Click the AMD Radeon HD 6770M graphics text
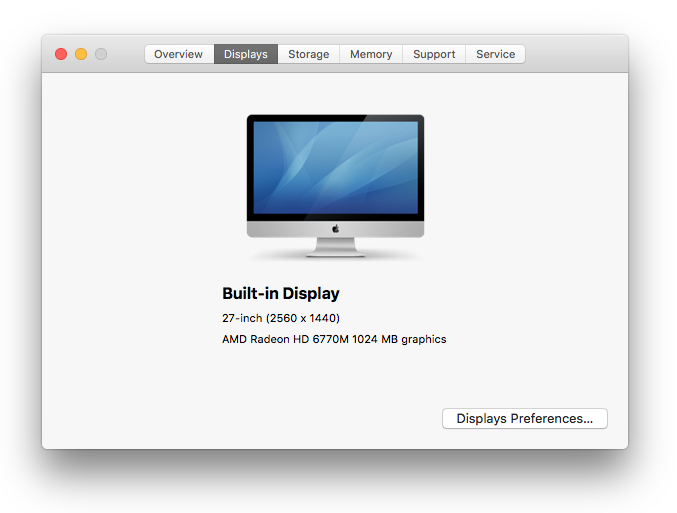Screen dimensions: 677x513 [x=334, y=339]
